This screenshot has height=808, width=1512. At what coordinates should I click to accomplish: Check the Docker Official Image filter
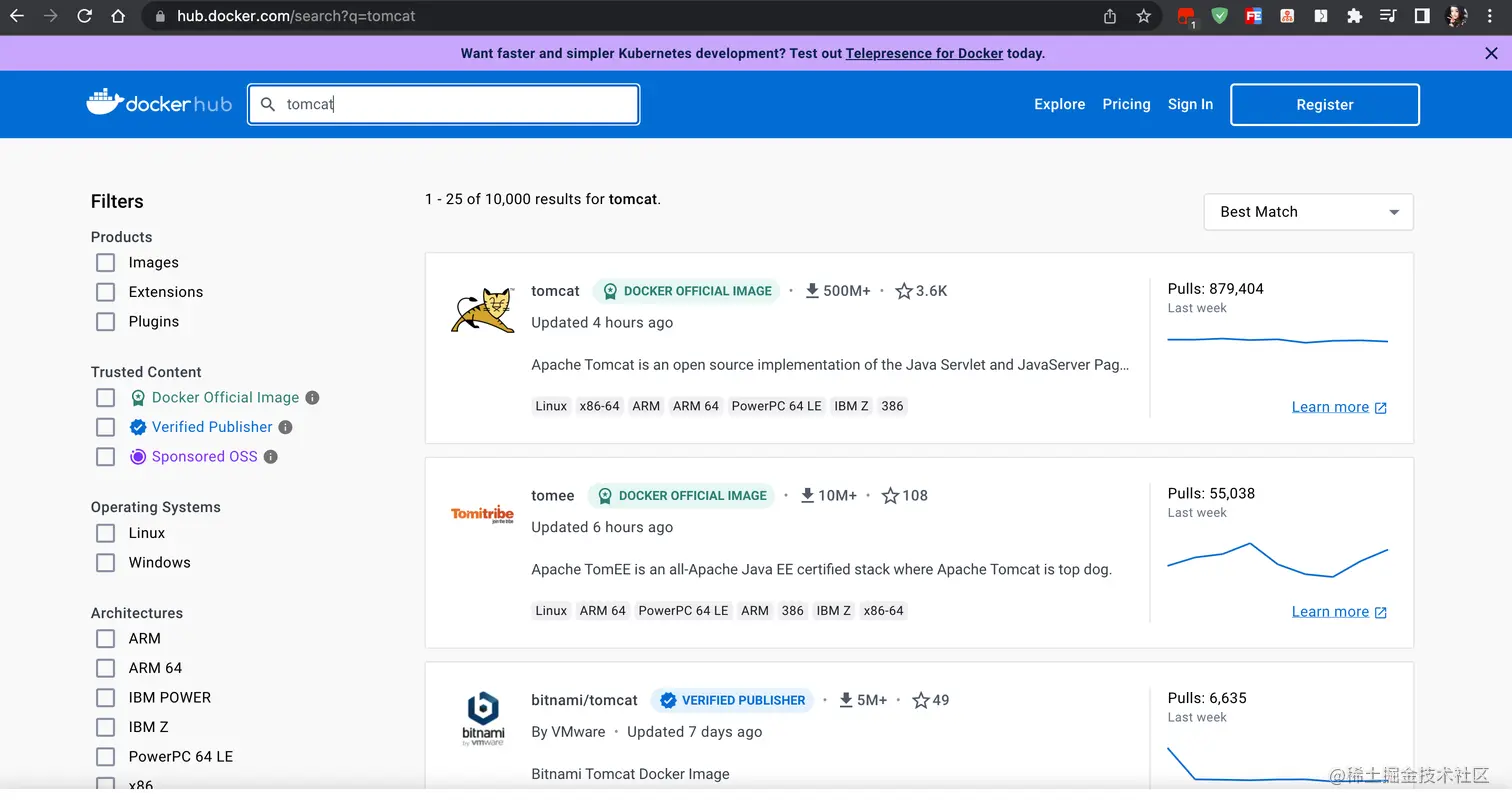coord(105,398)
